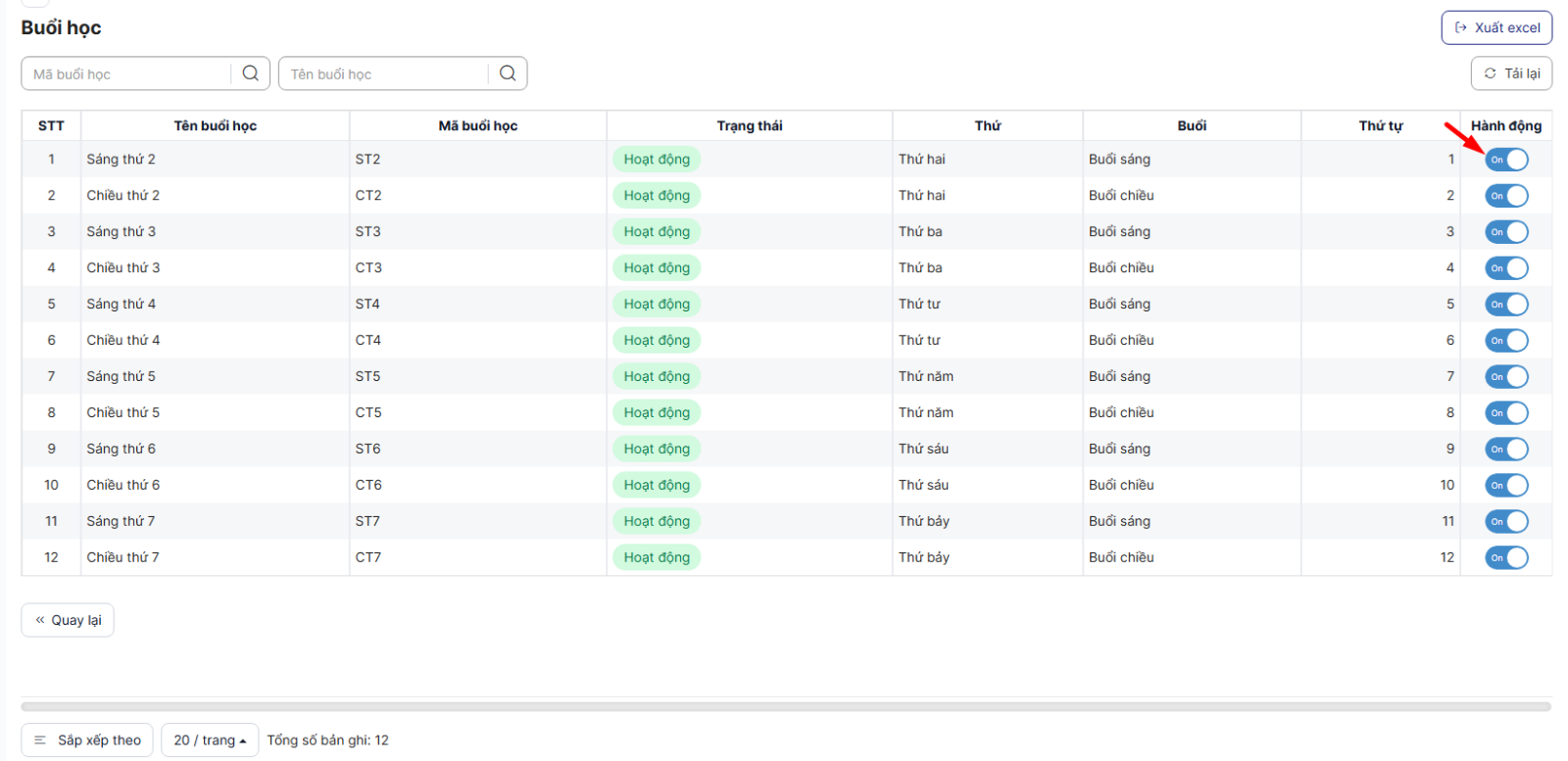Focus the Mã buổi học search input
The height and width of the screenshot is (761, 1568).
pyautogui.click(x=127, y=73)
